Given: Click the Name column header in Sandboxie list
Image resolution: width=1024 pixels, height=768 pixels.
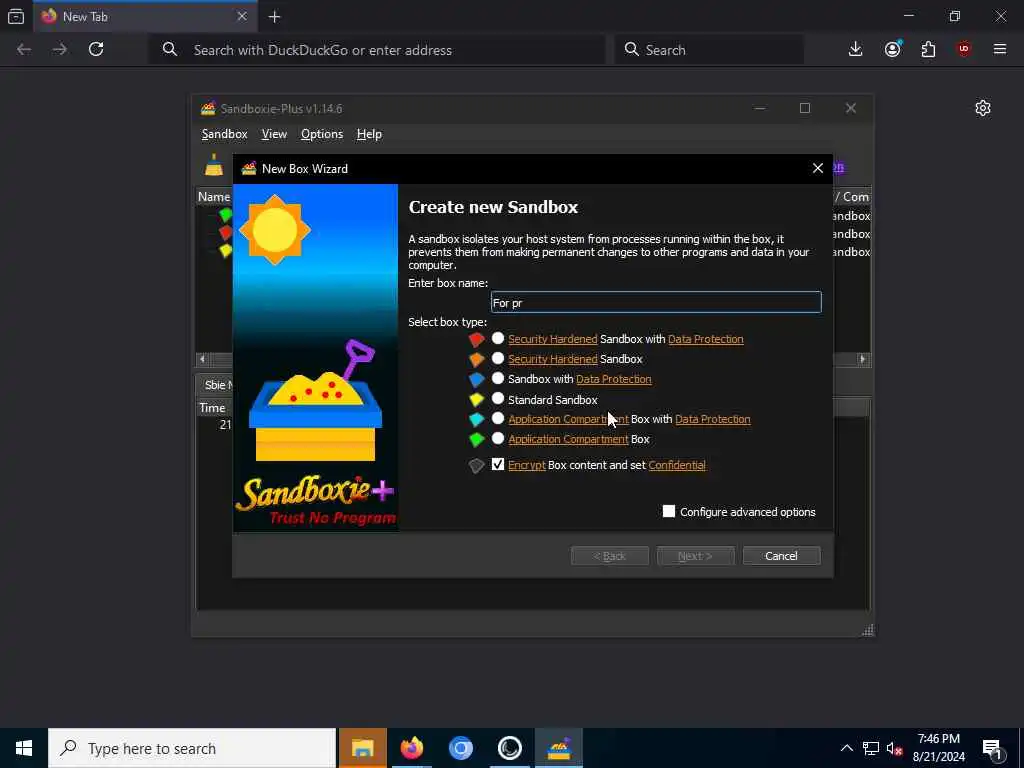Looking at the screenshot, I should pyautogui.click(x=214, y=197).
